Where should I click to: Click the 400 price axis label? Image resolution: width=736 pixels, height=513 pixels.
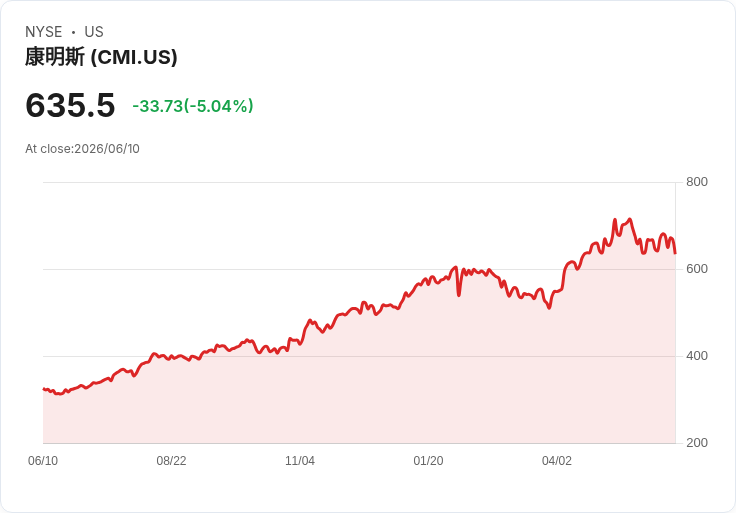coord(697,356)
